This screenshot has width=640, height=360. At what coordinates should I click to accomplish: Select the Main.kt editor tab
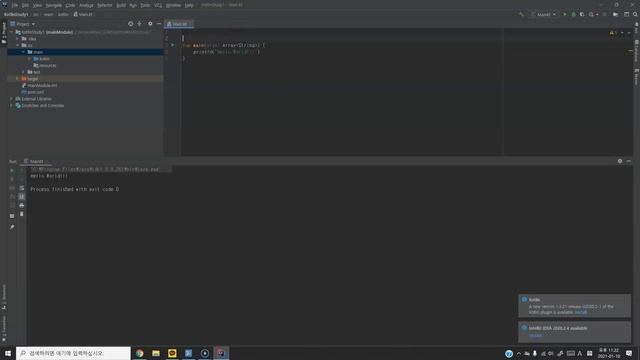pyautogui.click(x=179, y=24)
